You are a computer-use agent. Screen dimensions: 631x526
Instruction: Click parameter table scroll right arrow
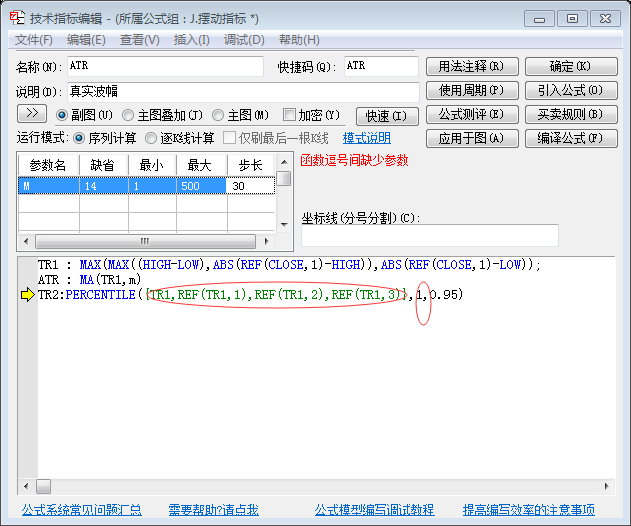click(x=266, y=241)
